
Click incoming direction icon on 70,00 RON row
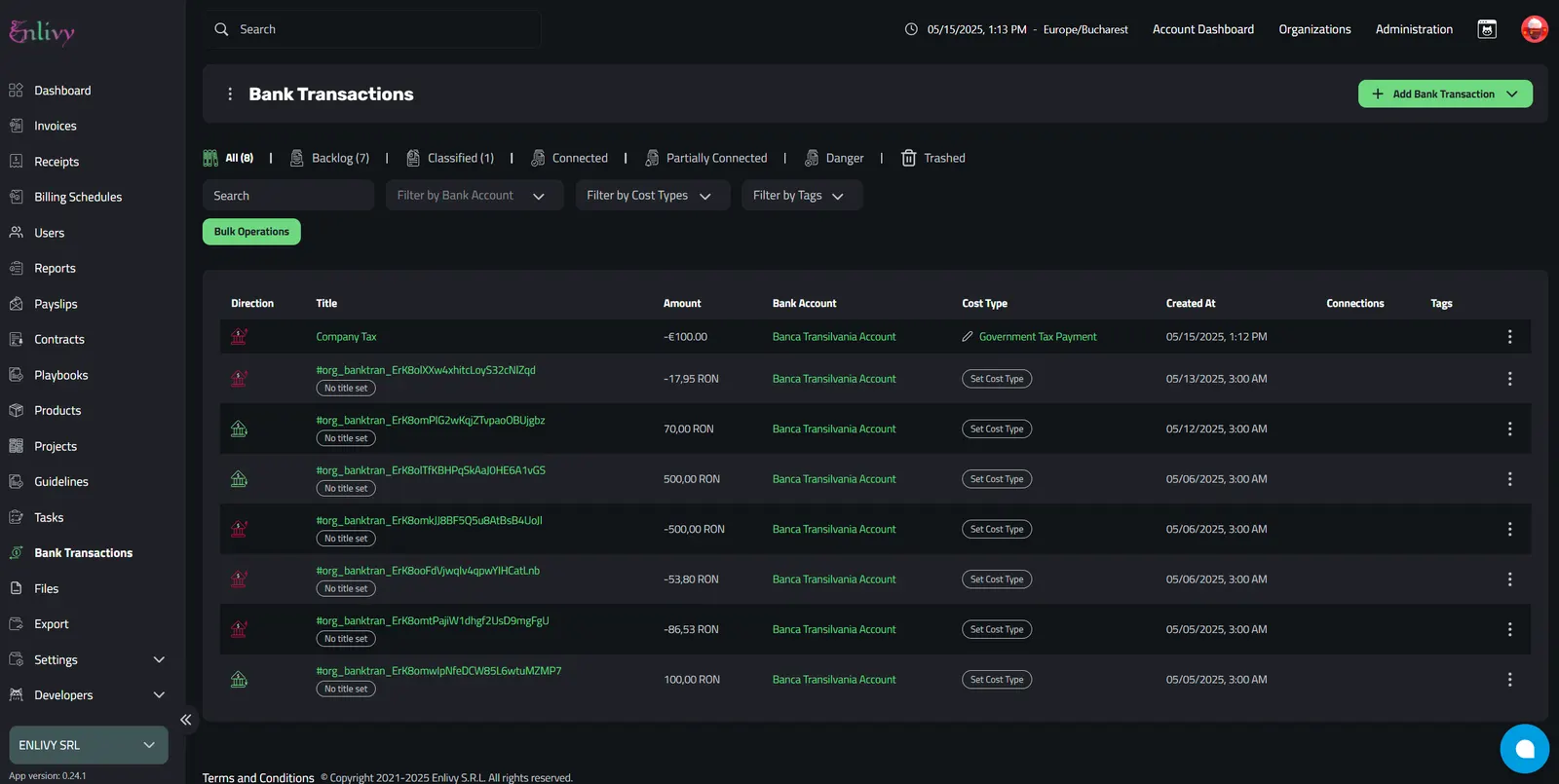coord(239,429)
